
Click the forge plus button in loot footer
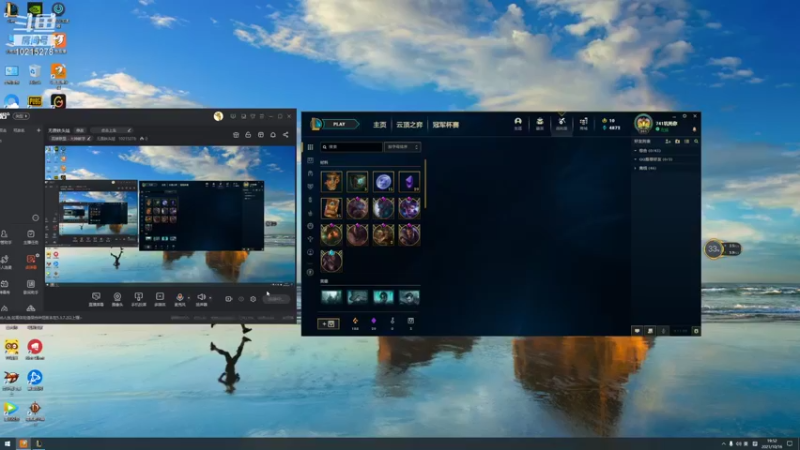click(328, 323)
